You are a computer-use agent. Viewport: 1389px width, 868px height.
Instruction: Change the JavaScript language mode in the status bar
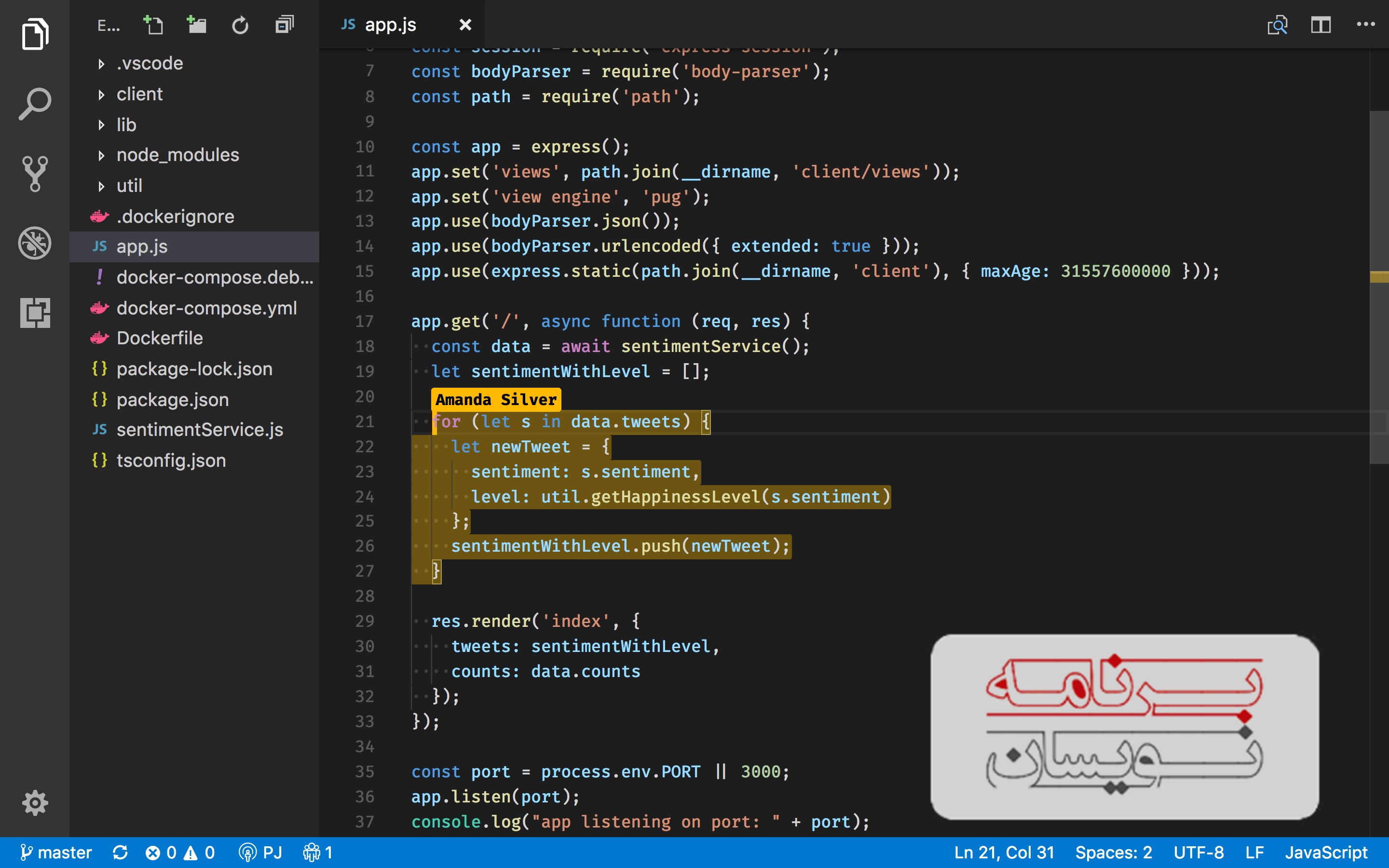click(x=1326, y=853)
